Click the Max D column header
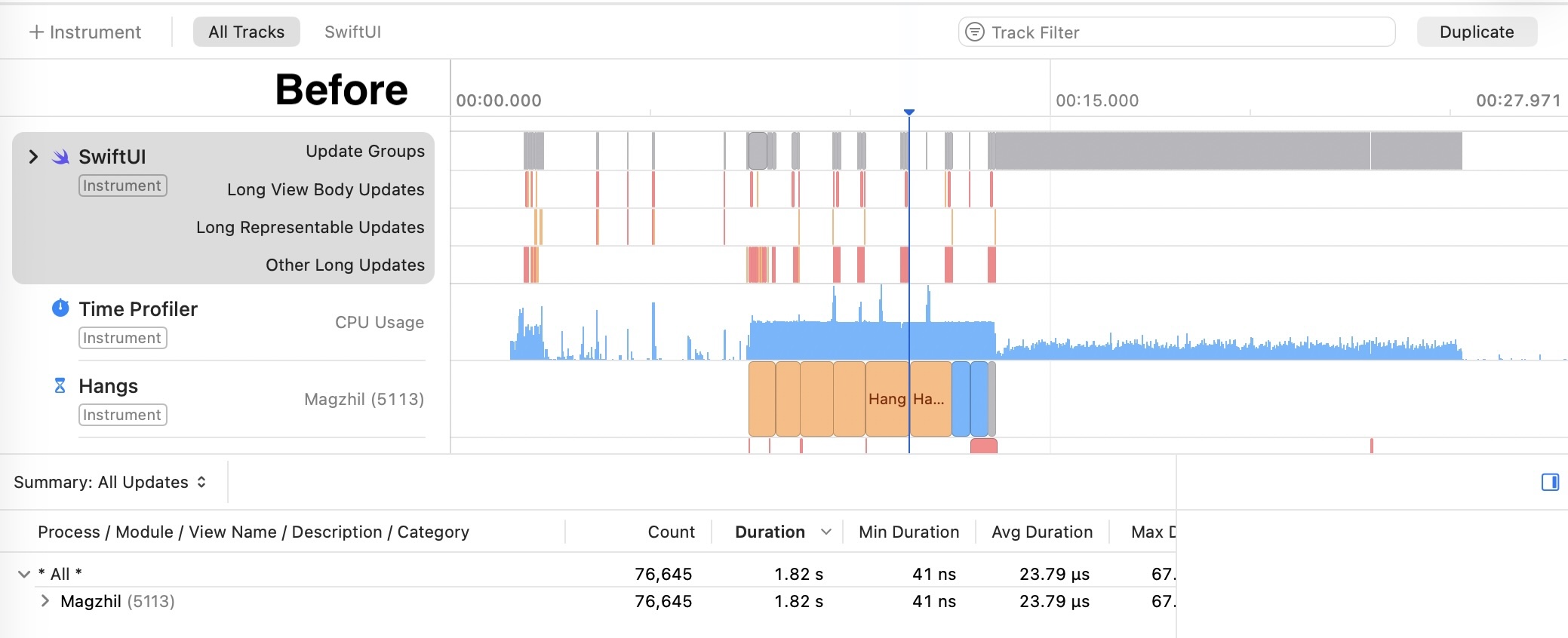This screenshot has height=638, width=1568. tap(1153, 532)
